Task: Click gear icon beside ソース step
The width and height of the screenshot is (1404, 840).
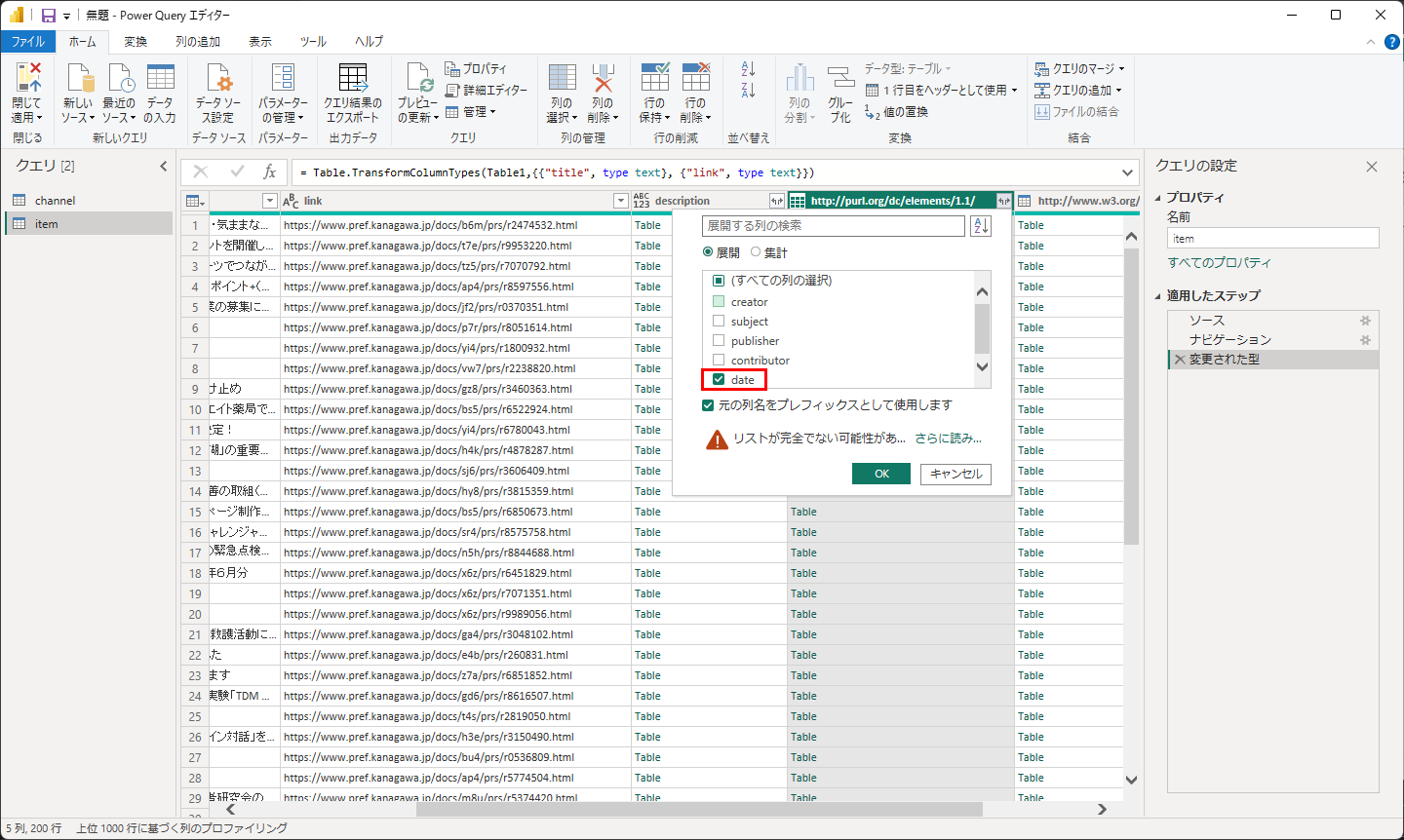Action: pos(1365,321)
